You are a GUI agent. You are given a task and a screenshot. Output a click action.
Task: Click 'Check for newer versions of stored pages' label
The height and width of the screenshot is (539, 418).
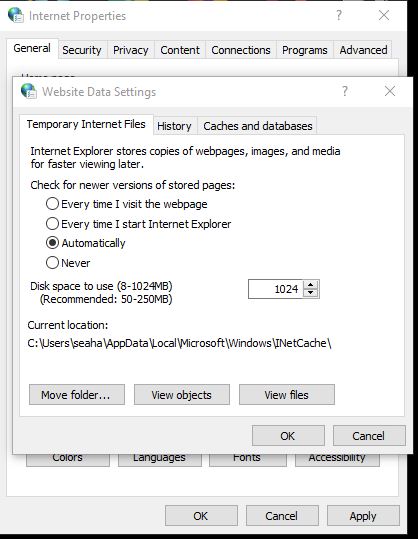point(132,185)
